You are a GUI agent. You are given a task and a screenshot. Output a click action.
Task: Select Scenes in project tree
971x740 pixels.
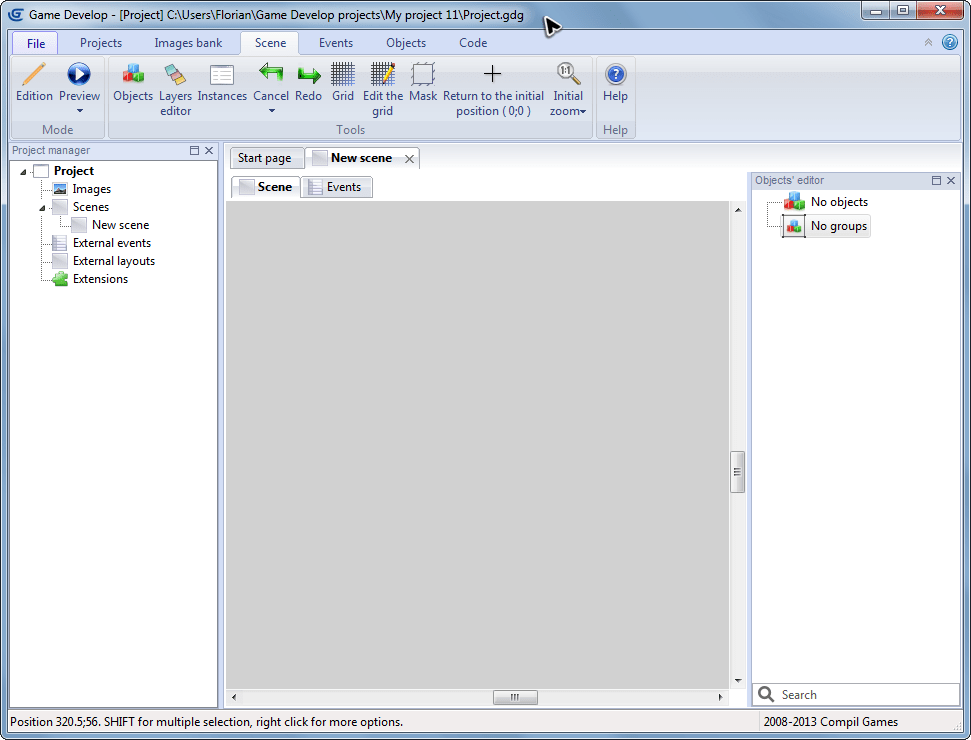pyautogui.click(x=90, y=207)
